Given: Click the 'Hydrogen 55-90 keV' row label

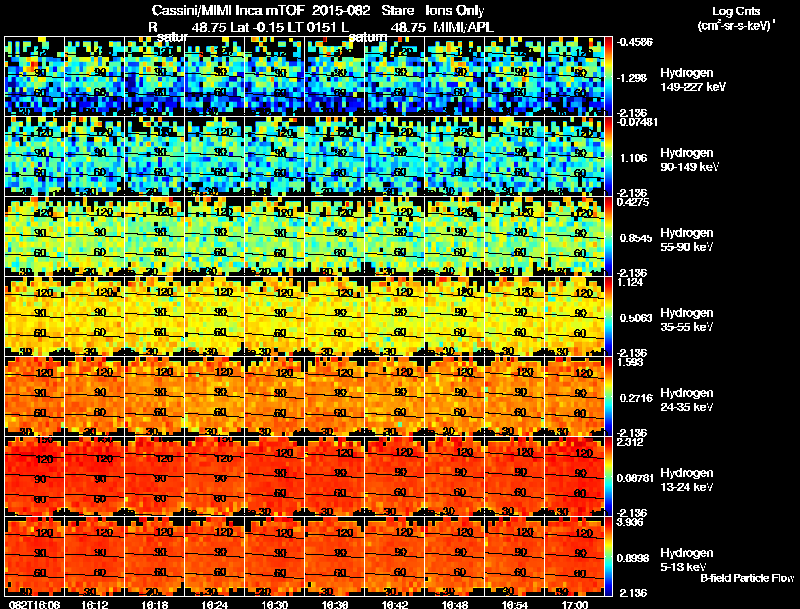Looking at the screenshot, I should point(687,240).
